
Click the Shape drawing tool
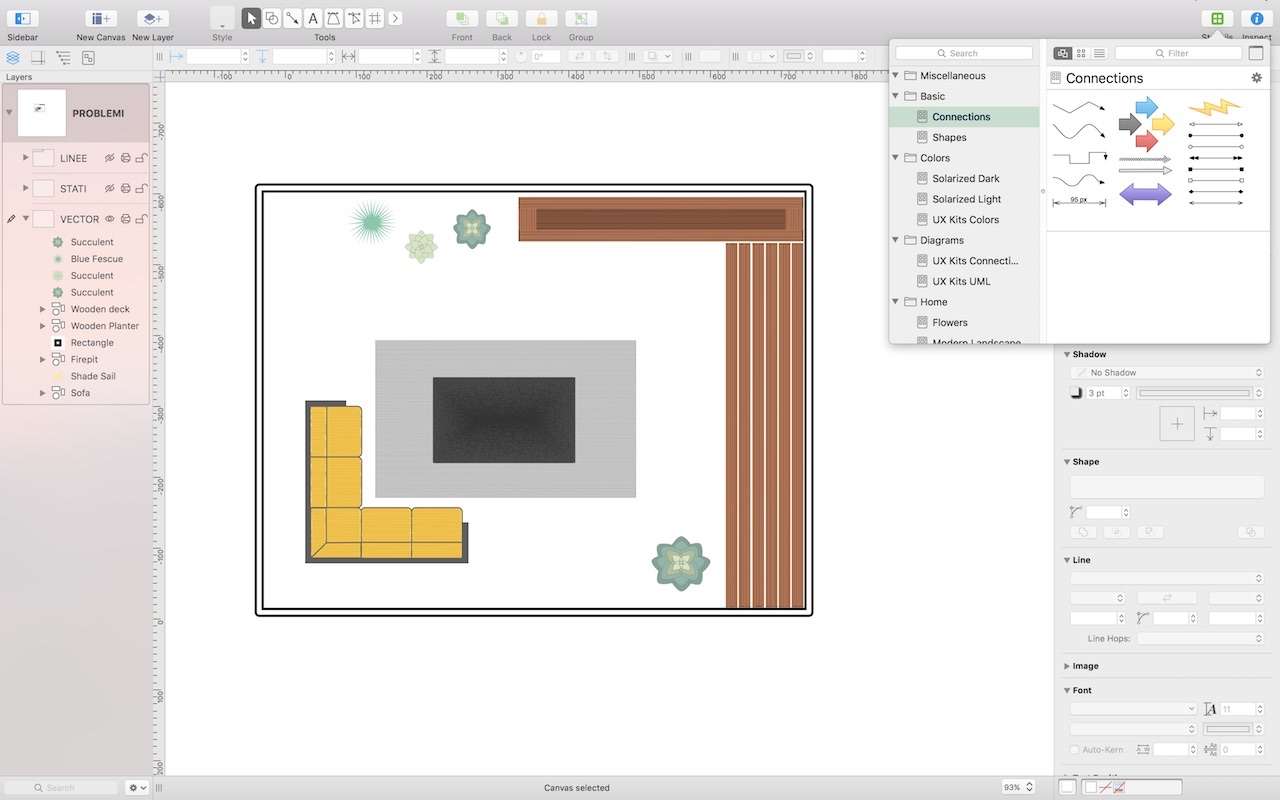pyautogui.click(x=272, y=18)
